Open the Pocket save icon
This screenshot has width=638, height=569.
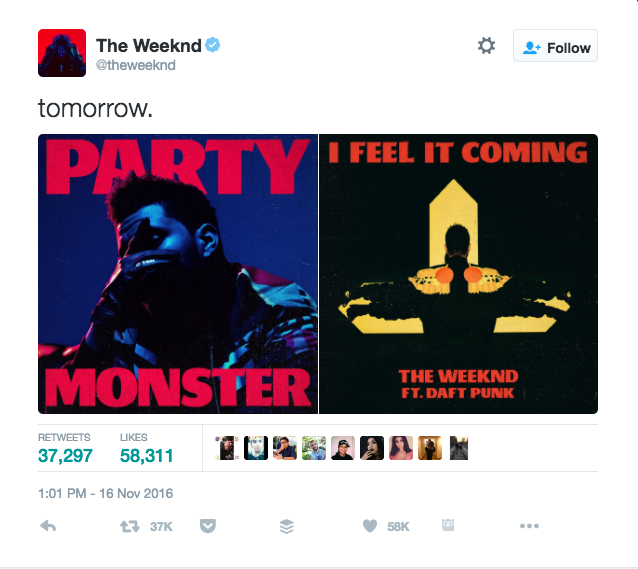point(208,526)
